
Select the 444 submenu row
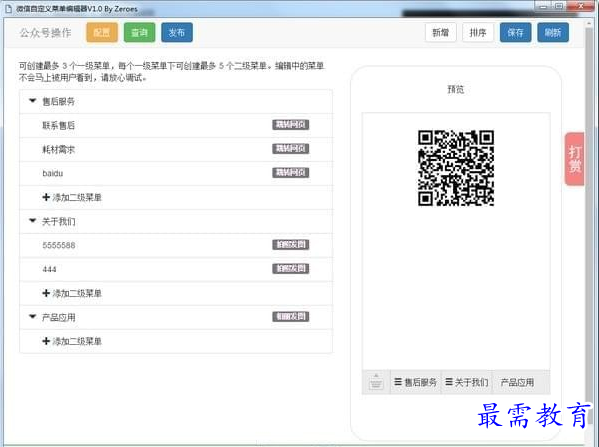176,269
